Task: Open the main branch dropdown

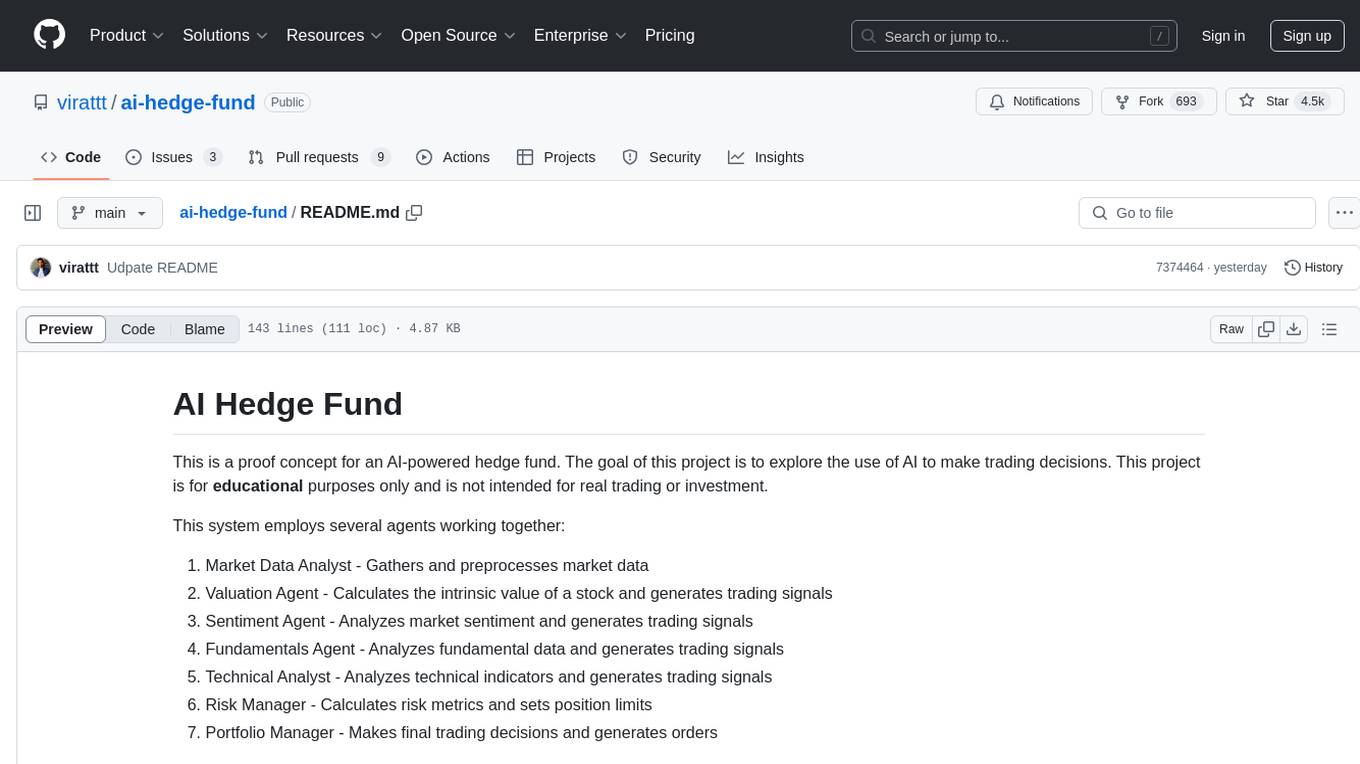Action: [x=110, y=213]
